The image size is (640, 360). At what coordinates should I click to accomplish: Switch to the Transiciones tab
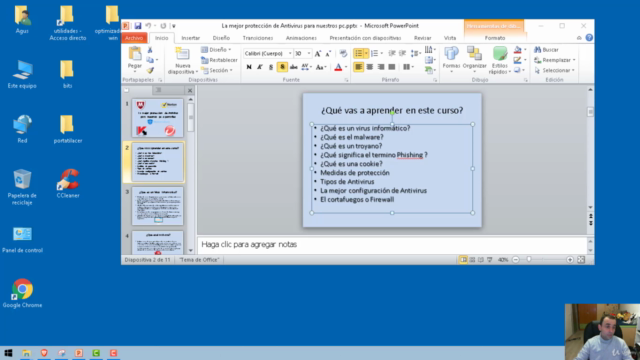point(258,38)
